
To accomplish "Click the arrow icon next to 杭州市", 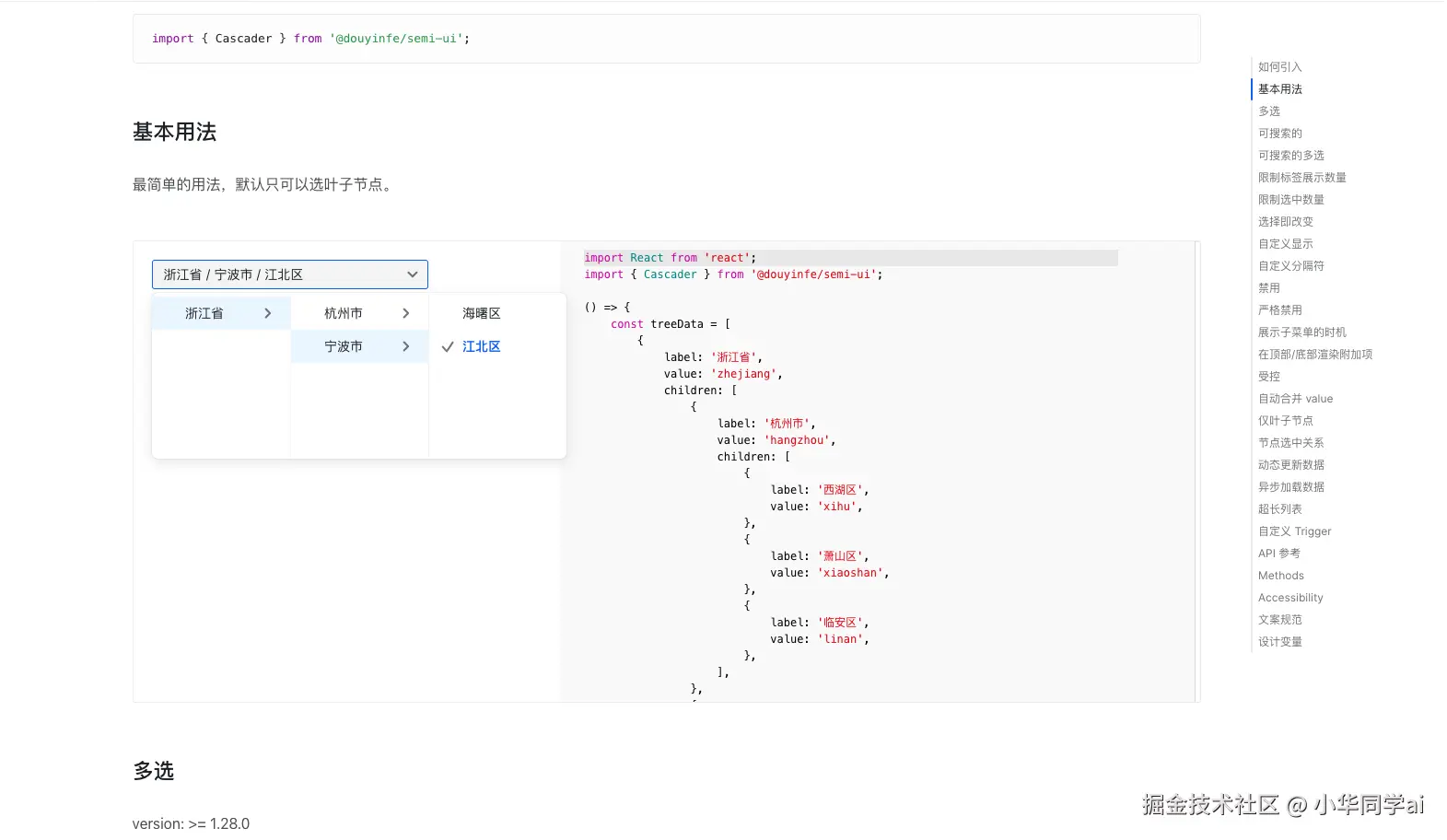I will pos(406,314).
